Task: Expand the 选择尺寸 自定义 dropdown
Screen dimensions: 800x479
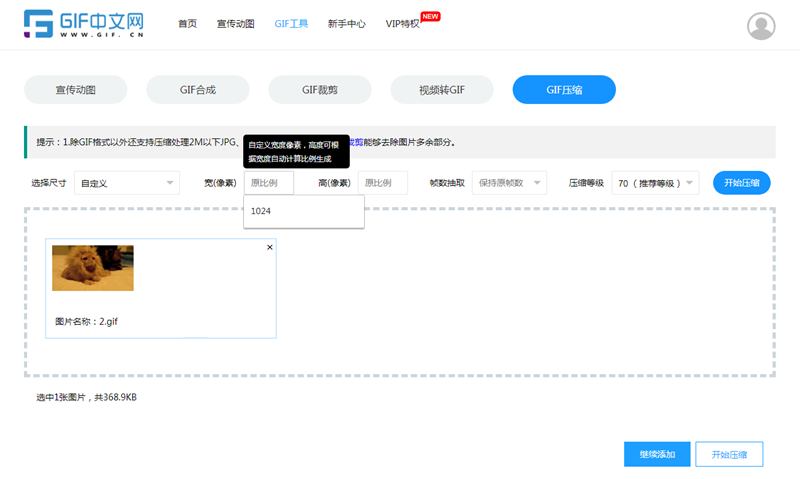Action: [127, 183]
